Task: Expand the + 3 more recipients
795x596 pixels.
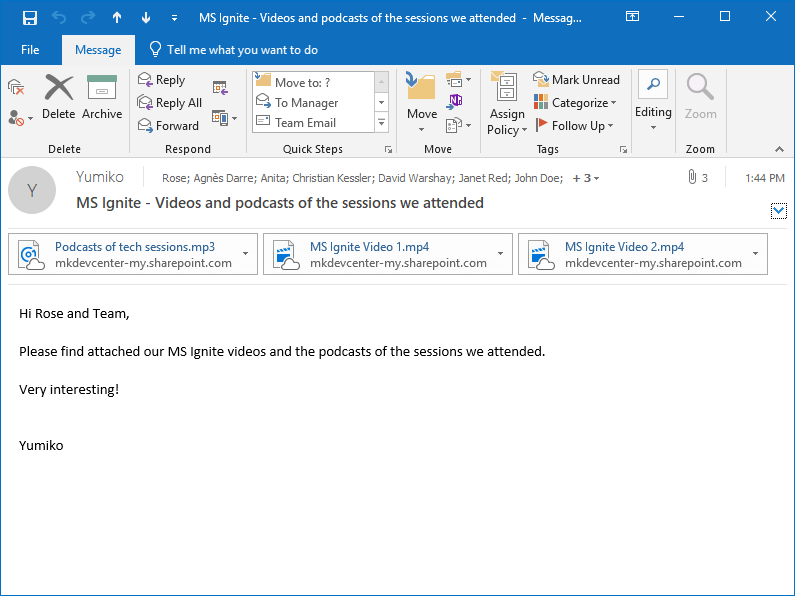Action: [x=586, y=178]
